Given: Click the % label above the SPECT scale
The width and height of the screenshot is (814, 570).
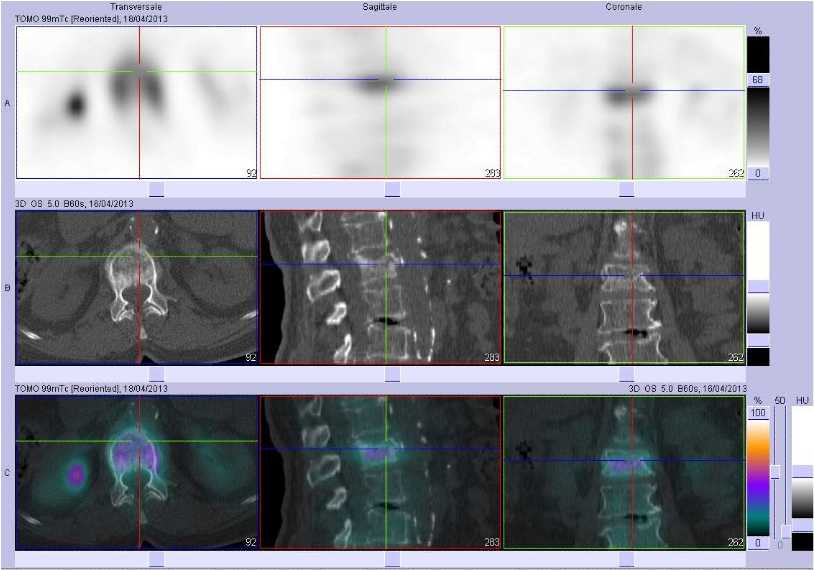Looking at the screenshot, I should [x=758, y=31].
